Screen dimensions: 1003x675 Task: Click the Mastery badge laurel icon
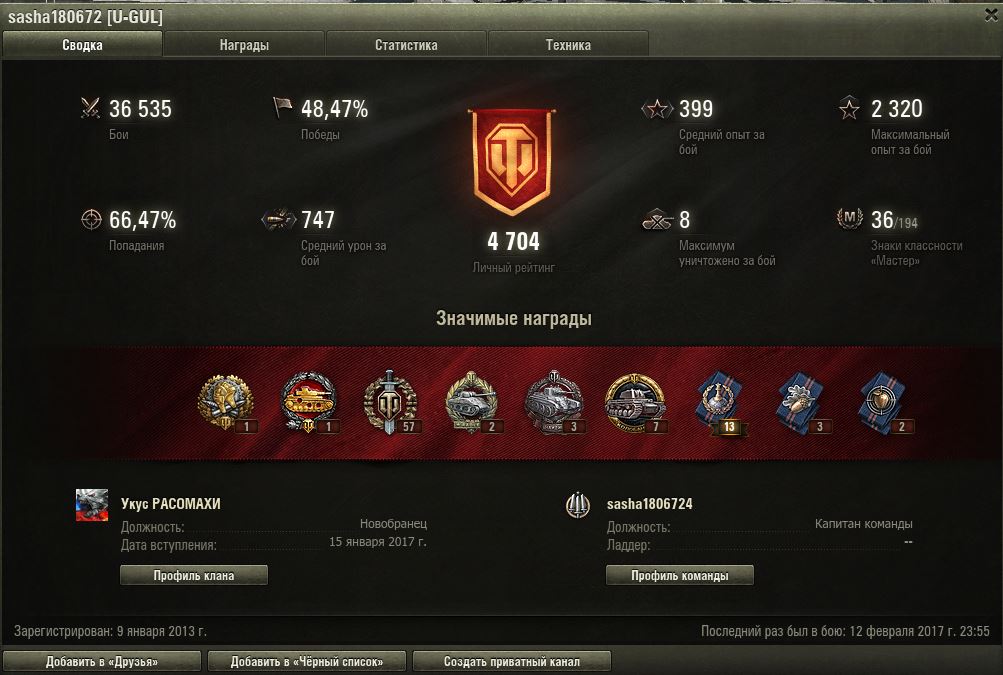849,219
